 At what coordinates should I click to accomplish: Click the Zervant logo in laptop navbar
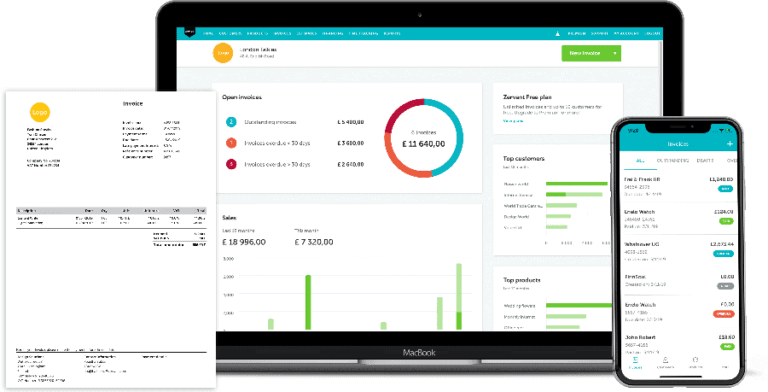point(190,33)
